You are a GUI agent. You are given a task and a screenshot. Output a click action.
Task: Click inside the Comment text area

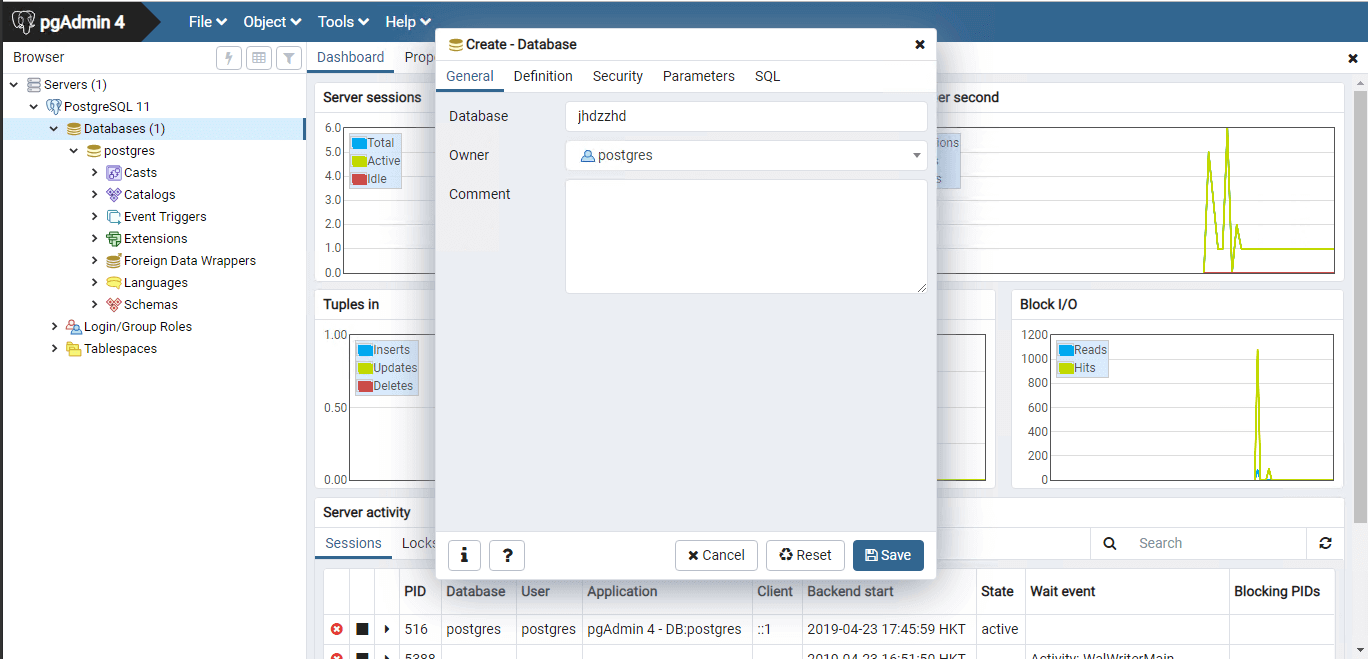(746, 236)
